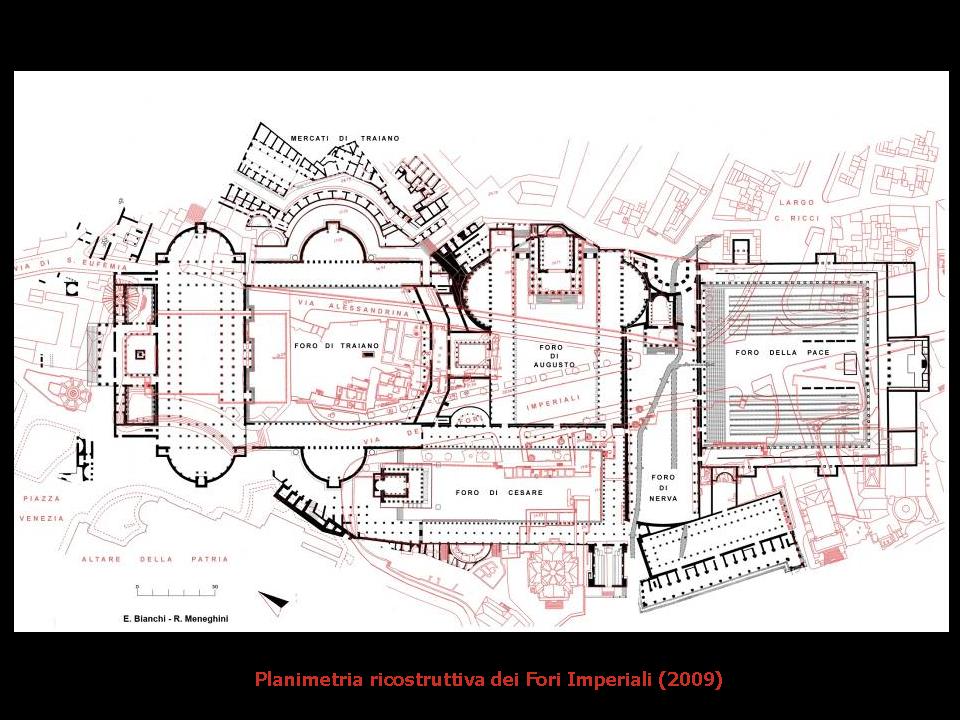The width and height of the screenshot is (960, 720).
Task: Select the 'Foro della Pace' label
Action: 781,353
